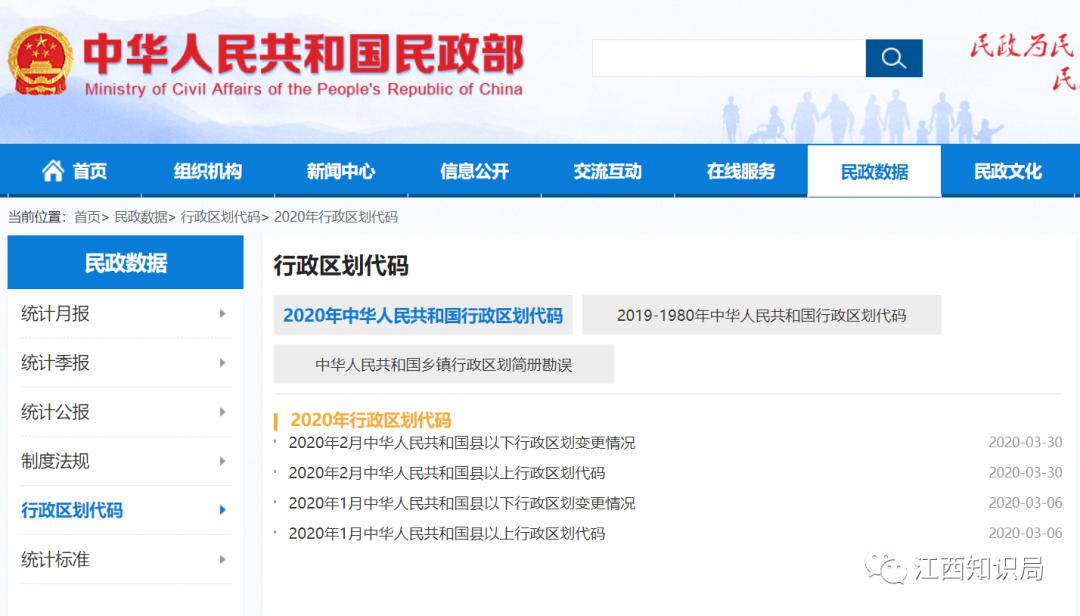The image size is (1080, 616).
Task: Click the national emblem logo
Action: tap(40, 60)
